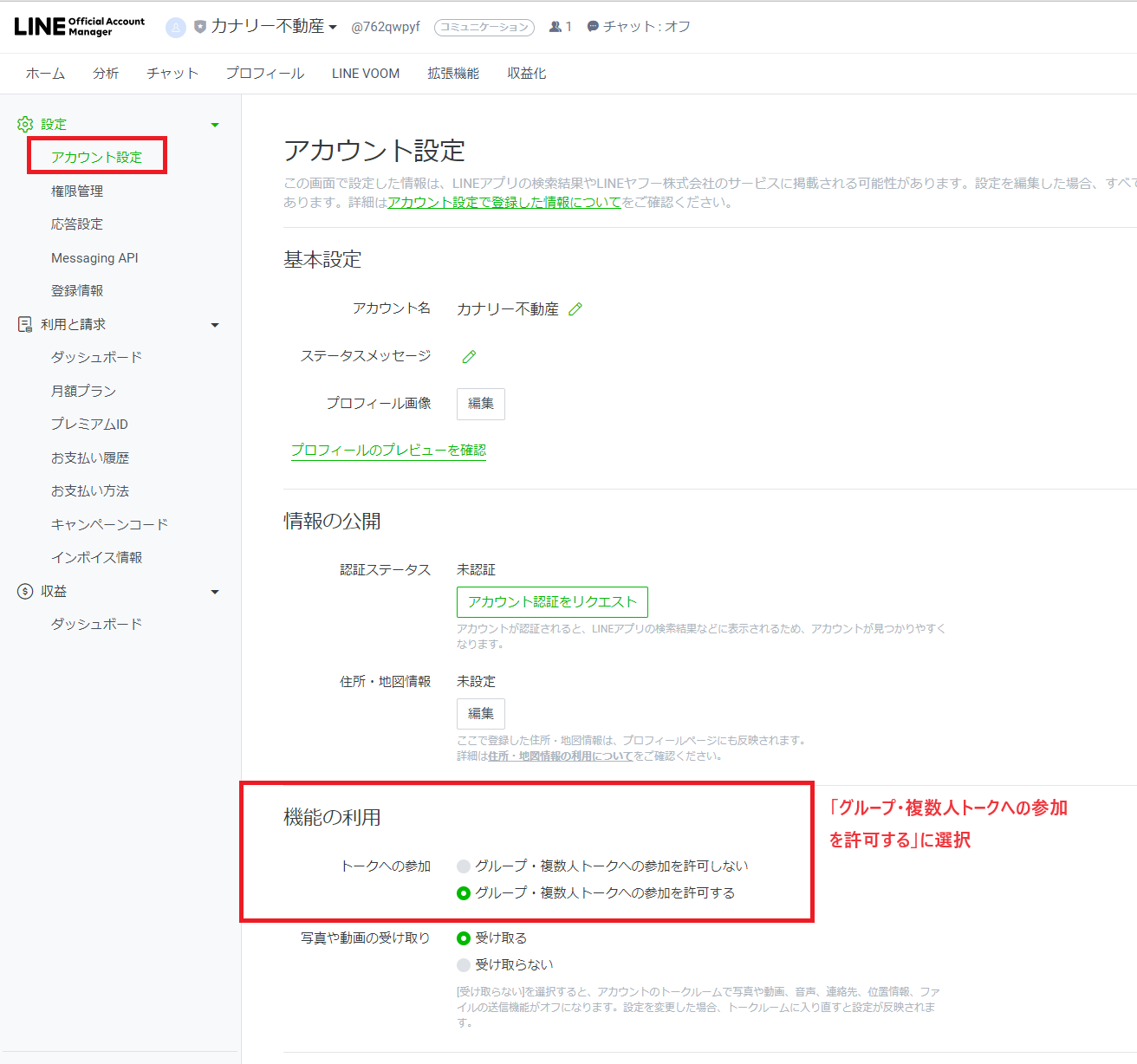This screenshot has height=1064, width=1137.
Task: Click the LINE Official Account Manager logo
Action: coord(80,26)
